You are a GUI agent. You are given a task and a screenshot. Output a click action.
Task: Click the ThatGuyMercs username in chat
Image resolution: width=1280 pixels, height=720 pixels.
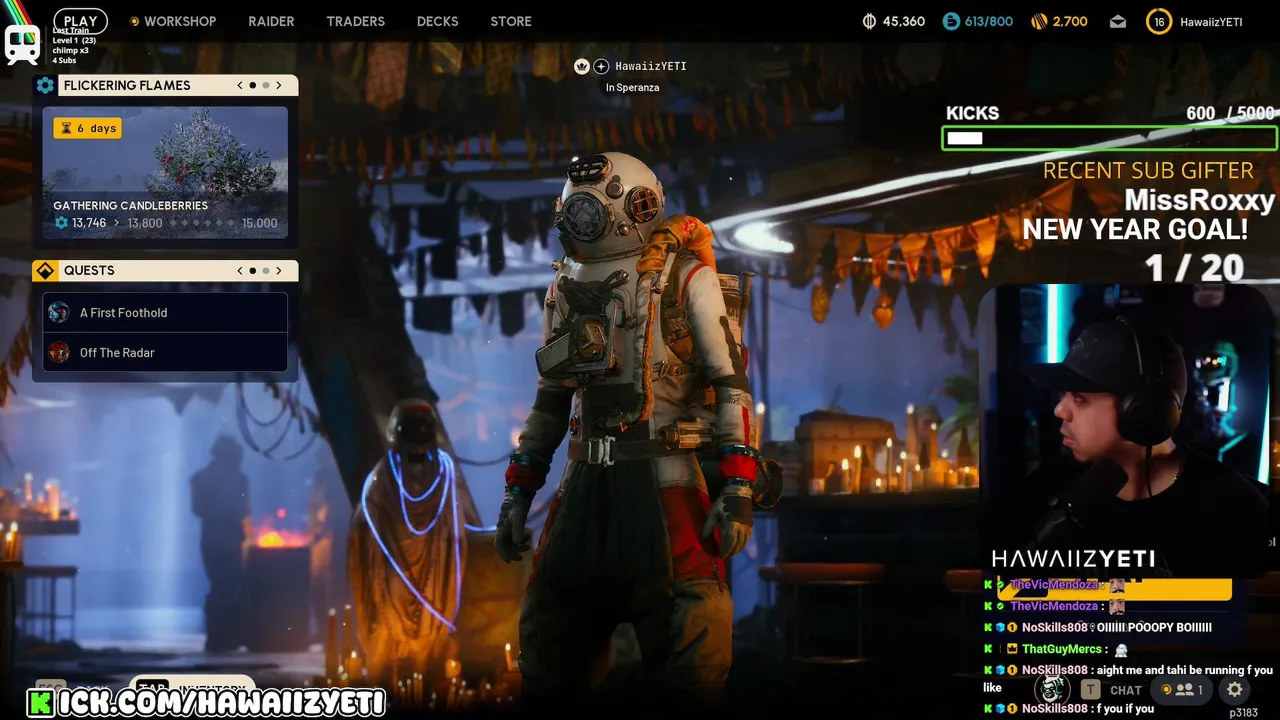(x=1062, y=649)
